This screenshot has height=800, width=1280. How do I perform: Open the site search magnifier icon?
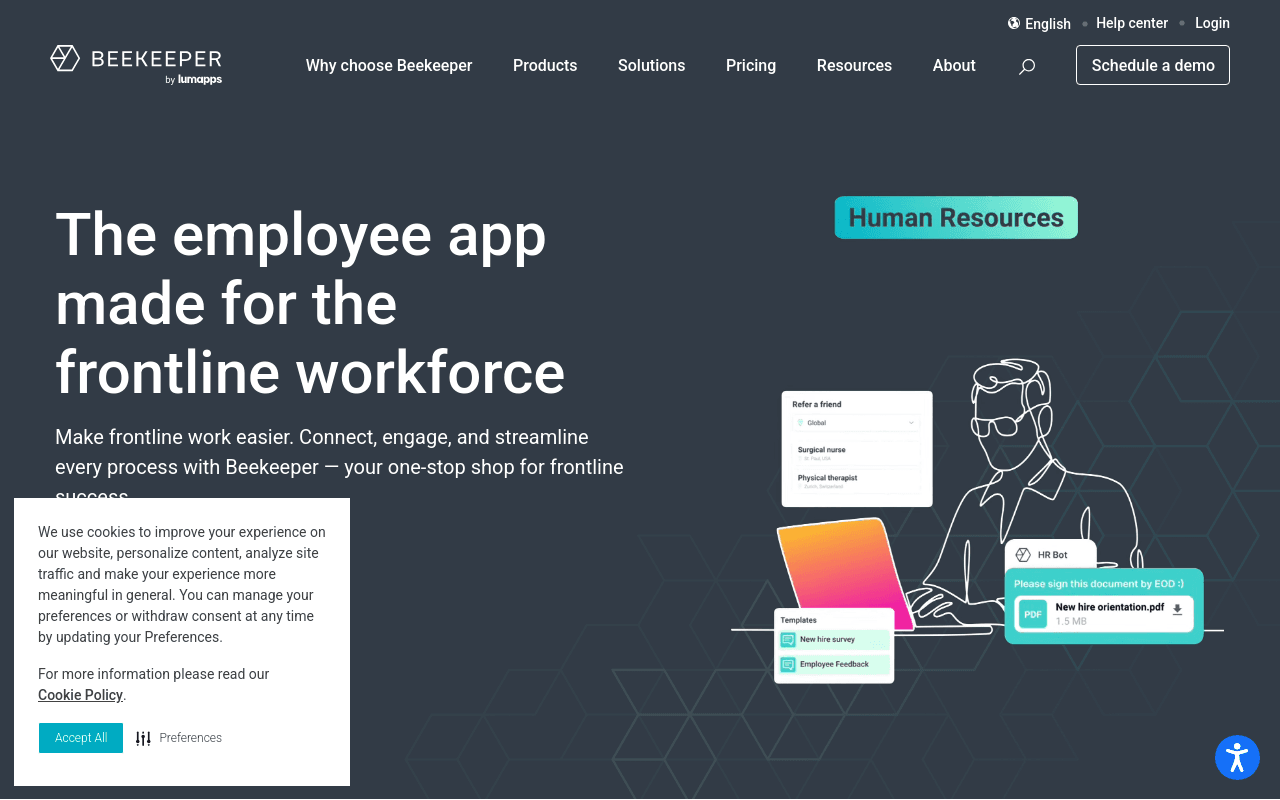coord(1027,66)
